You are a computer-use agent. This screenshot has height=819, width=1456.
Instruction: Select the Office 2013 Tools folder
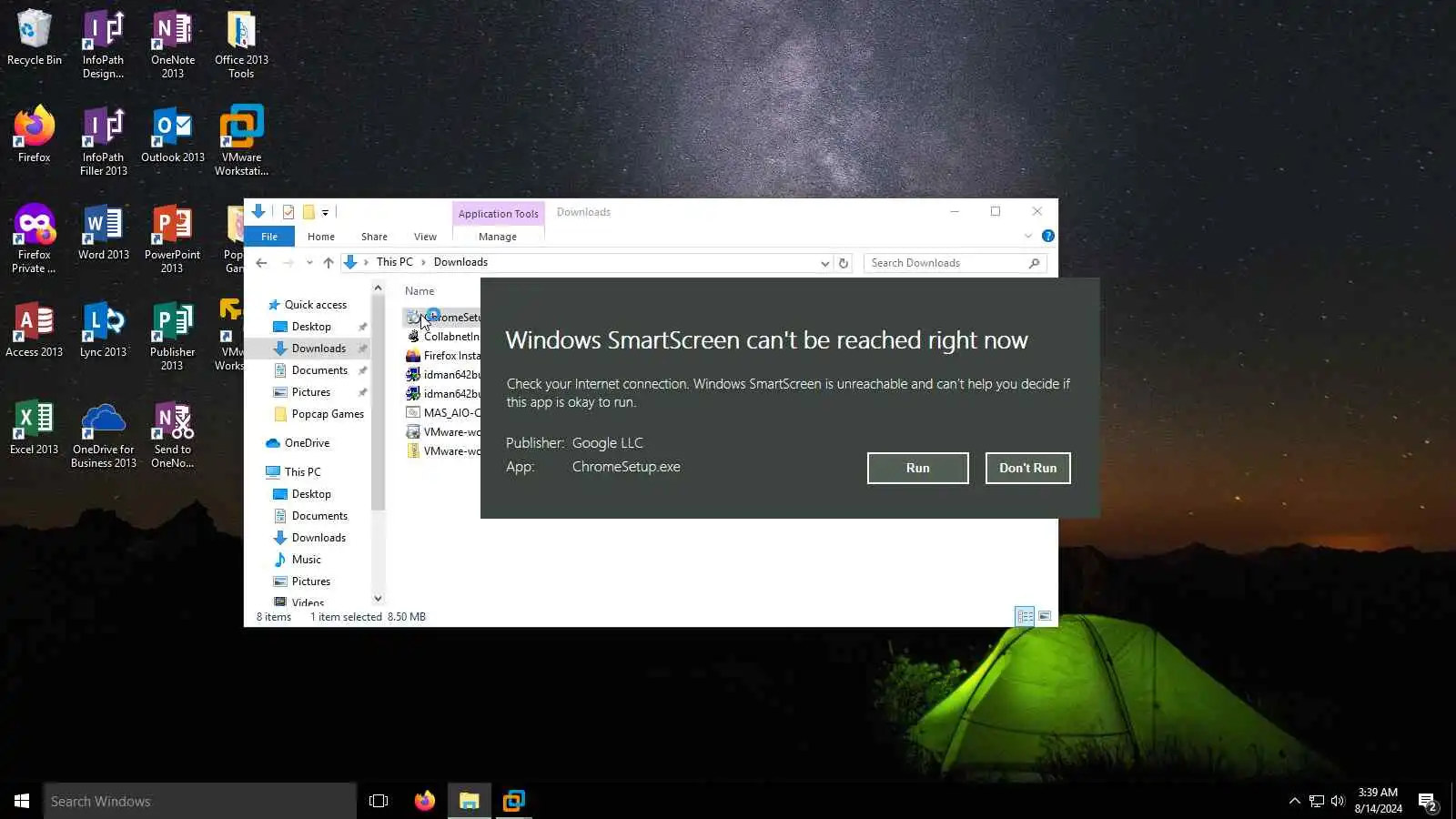pos(241,45)
